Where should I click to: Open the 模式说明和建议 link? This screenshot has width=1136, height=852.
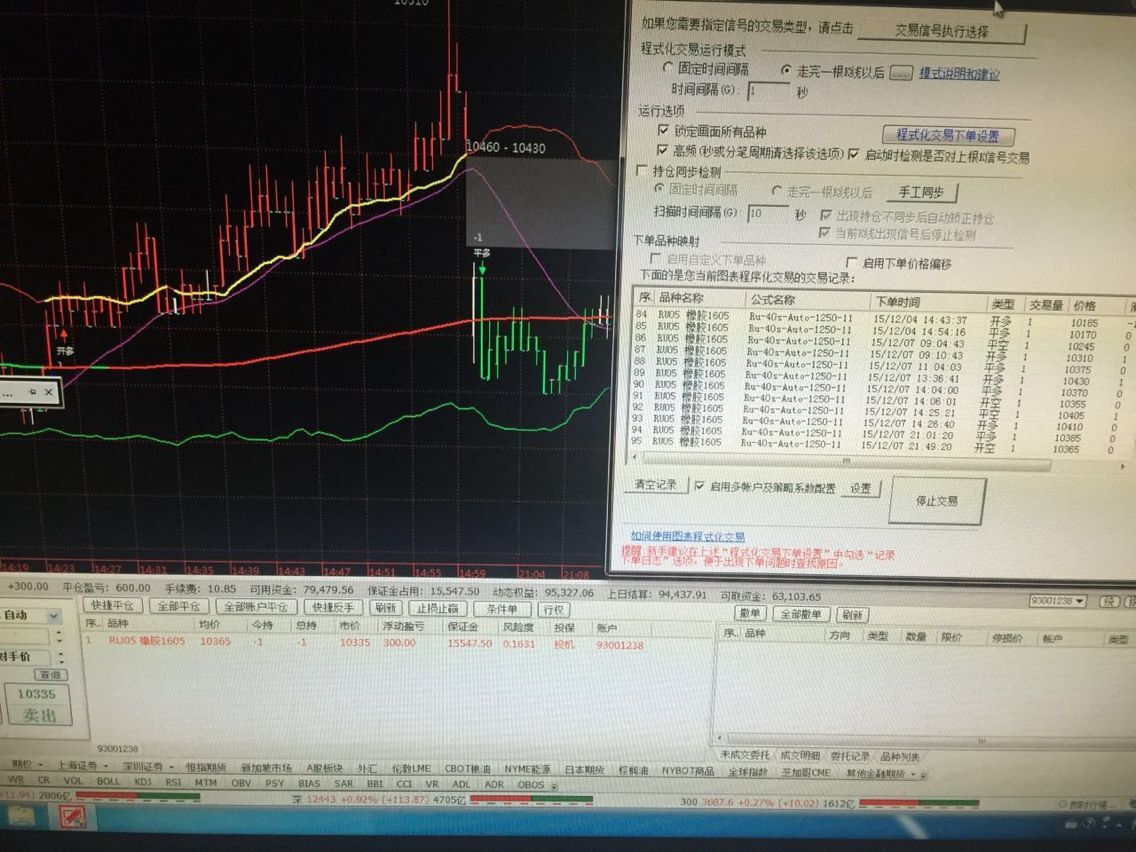959,73
